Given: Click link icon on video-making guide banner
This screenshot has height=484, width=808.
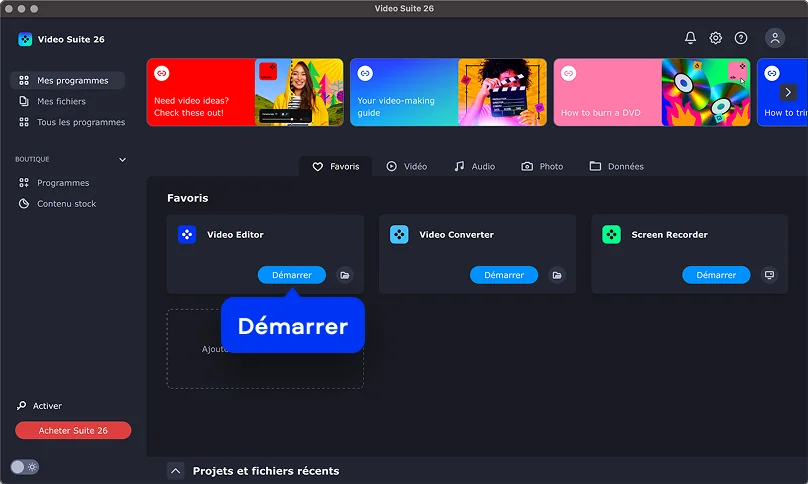Looking at the screenshot, I should coord(365,73).
